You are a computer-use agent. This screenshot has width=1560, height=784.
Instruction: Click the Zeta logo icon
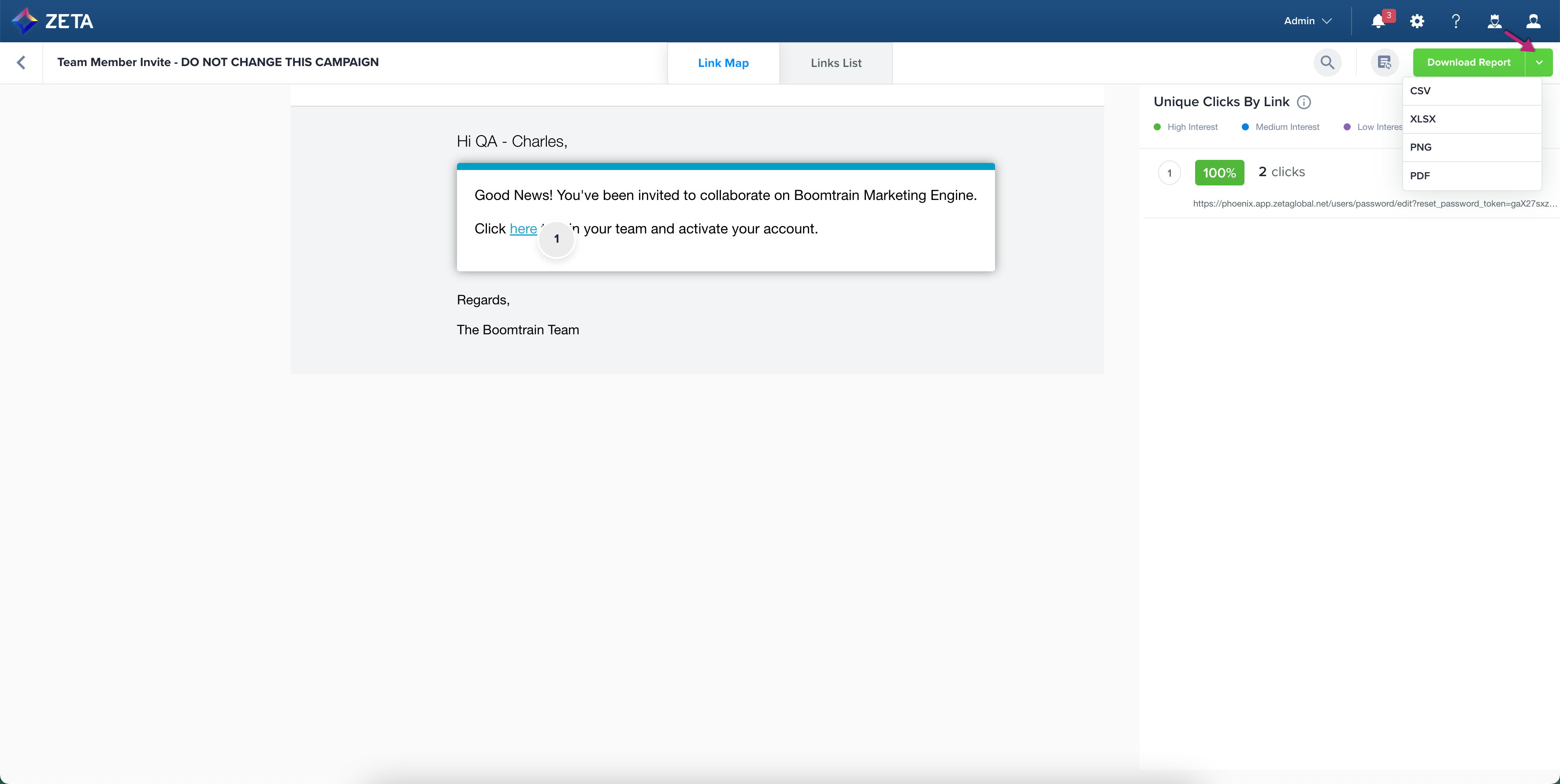(25, 21)
